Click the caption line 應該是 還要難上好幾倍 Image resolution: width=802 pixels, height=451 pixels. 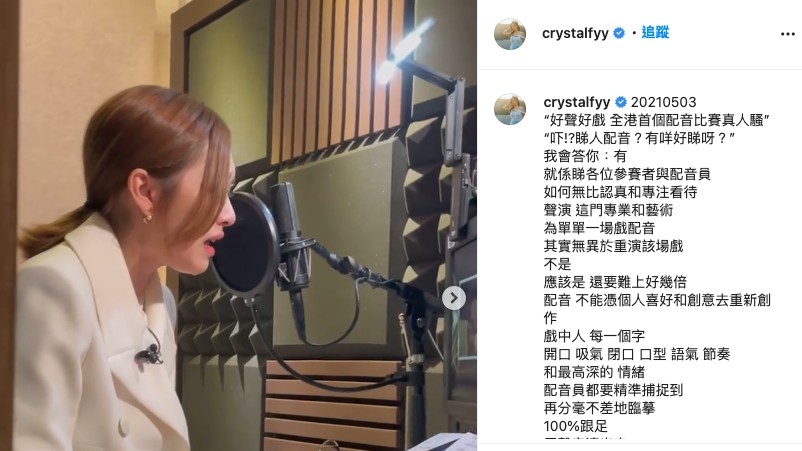(615, 282)
